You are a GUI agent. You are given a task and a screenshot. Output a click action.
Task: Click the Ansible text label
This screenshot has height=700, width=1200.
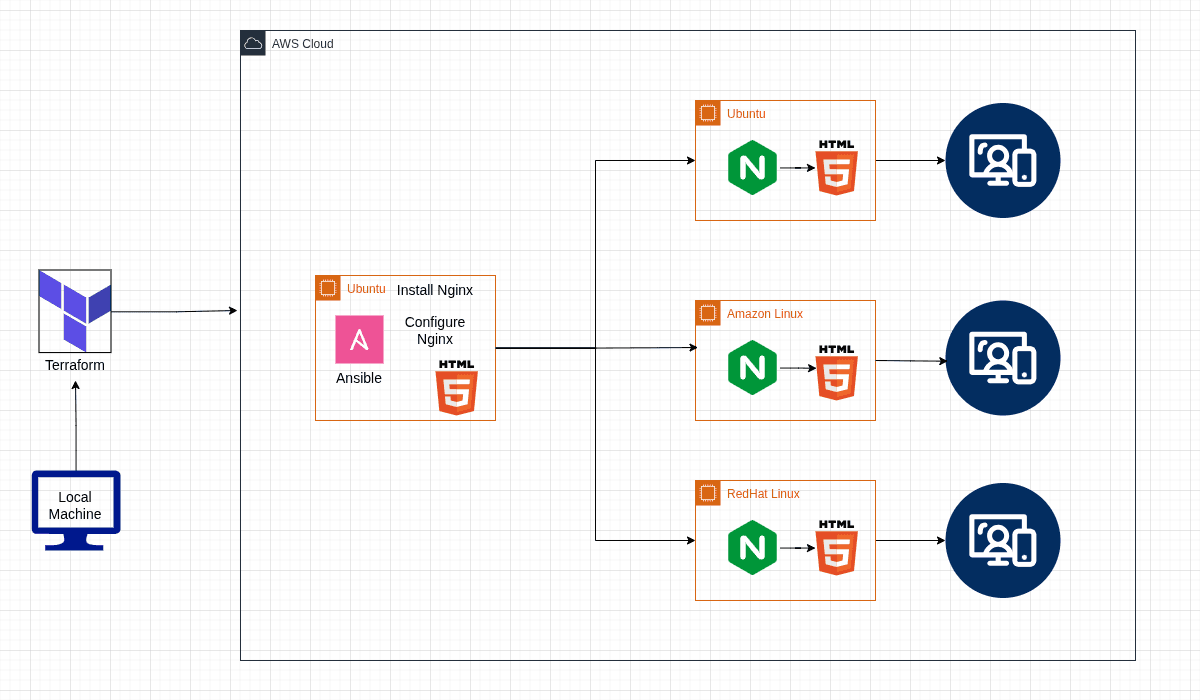359,378
